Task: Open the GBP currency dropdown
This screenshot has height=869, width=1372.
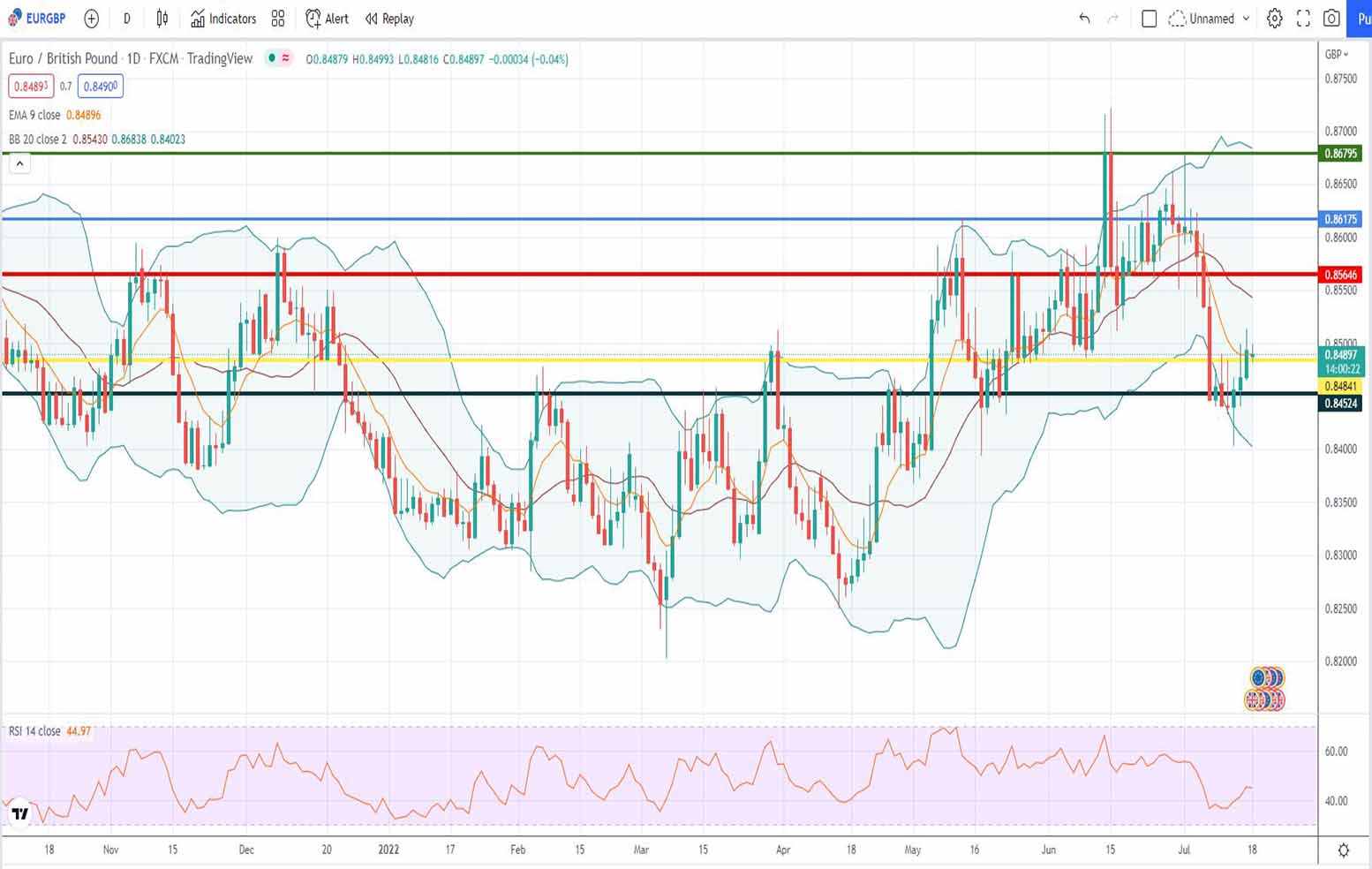Action: (1336, 55)
